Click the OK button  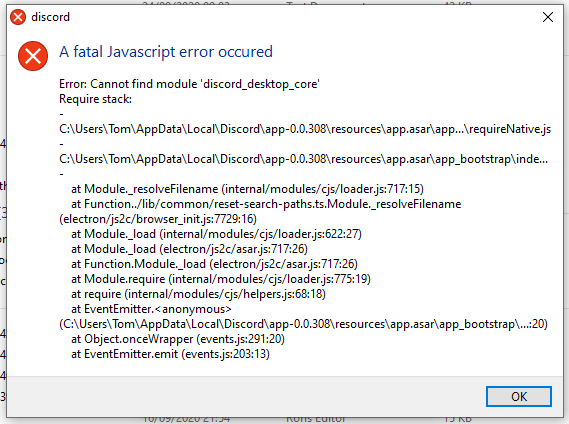click(x=519, y=396)
